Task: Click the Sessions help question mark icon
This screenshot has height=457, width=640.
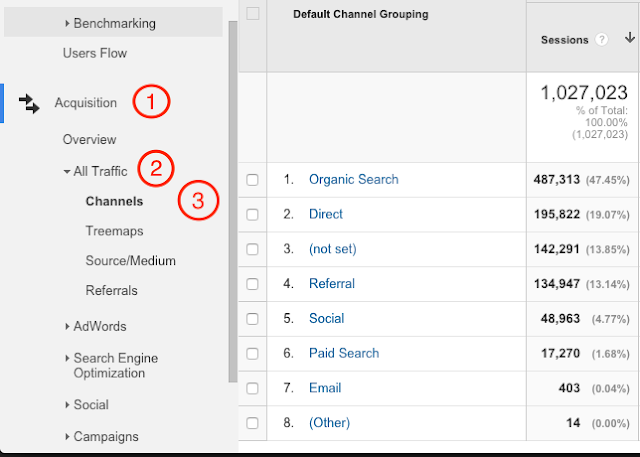Action: [x=602, y=40]
